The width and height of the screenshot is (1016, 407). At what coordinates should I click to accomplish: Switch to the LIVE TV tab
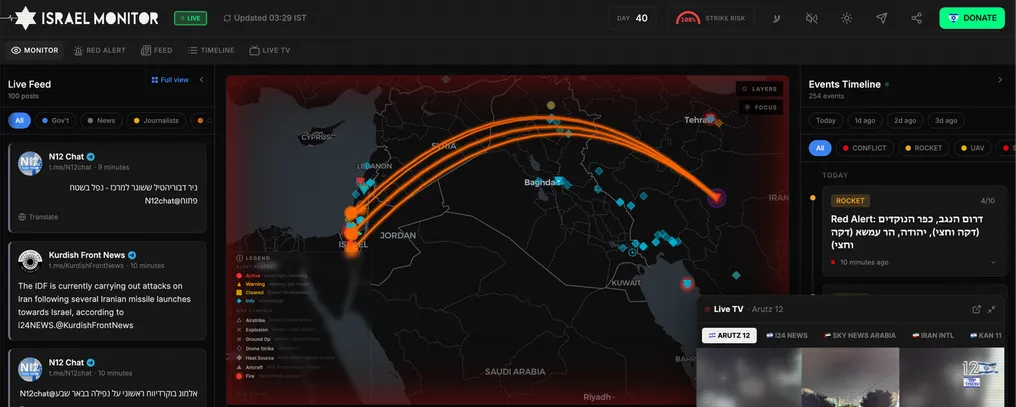[270, 50]
